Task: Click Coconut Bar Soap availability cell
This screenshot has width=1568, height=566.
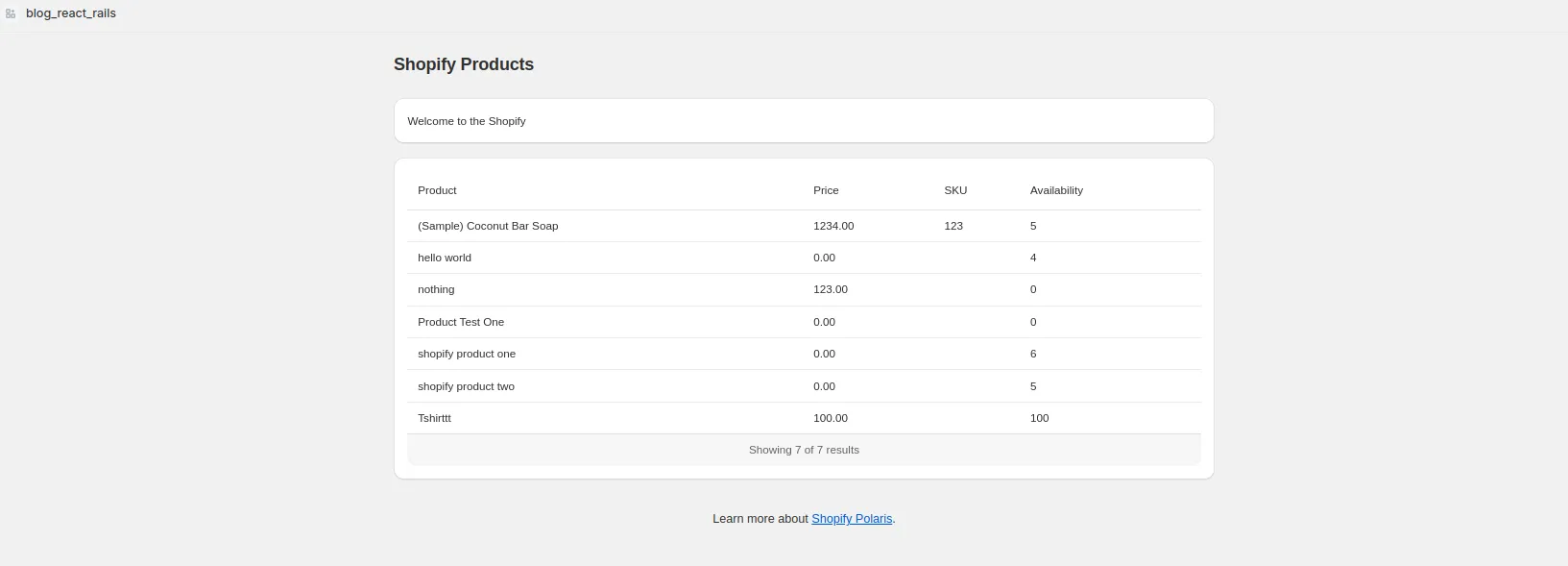Action: [1033, 226]
